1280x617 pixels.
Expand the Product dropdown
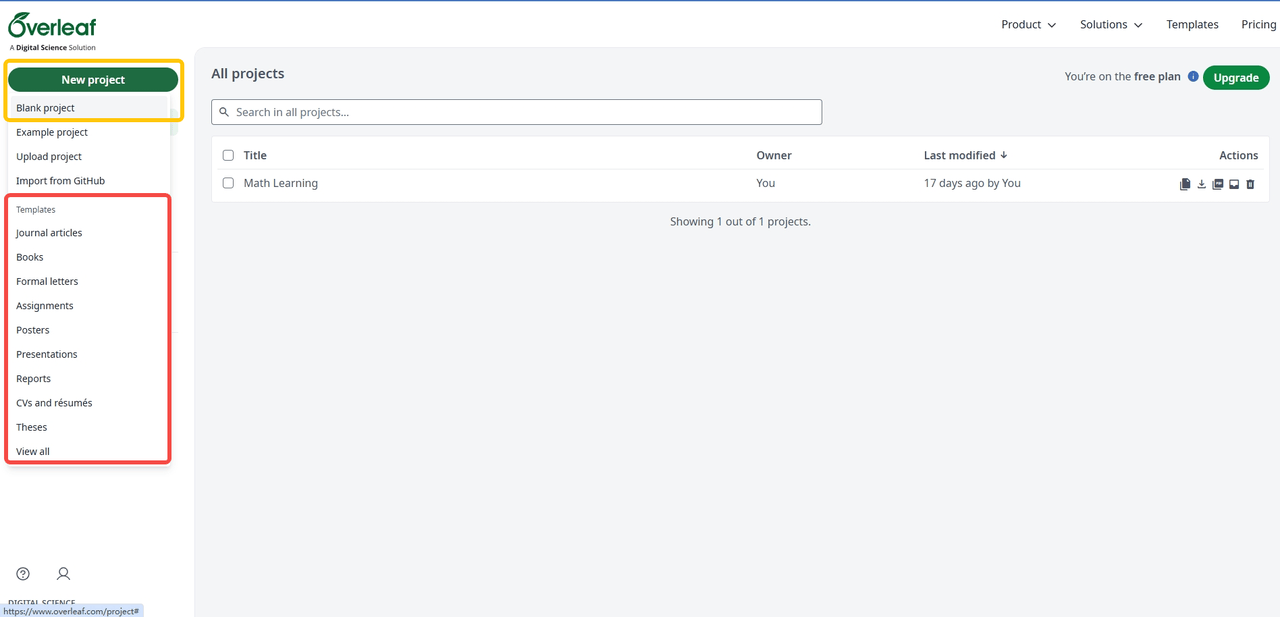(1028, 24)
